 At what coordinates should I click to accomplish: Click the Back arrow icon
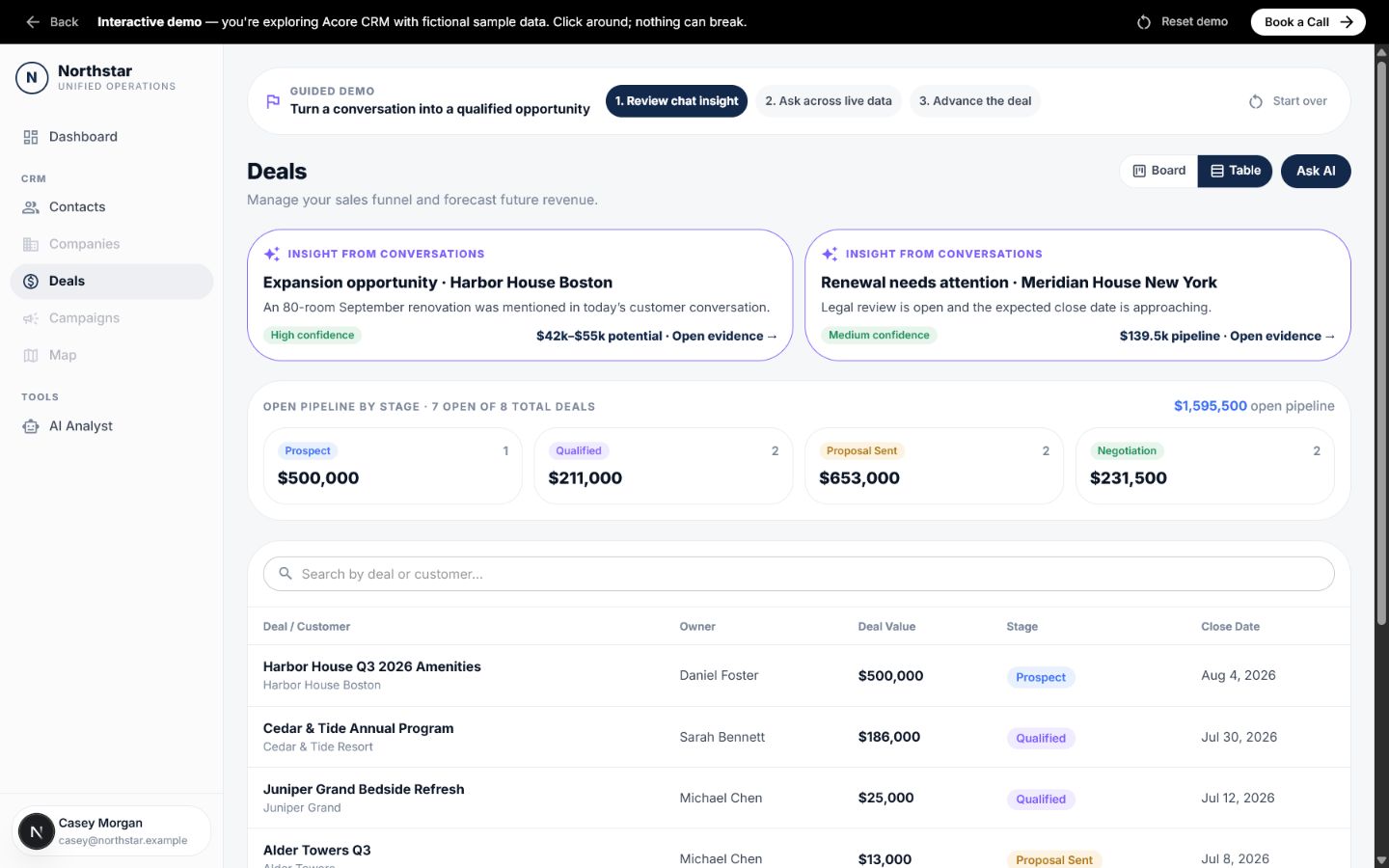tap(33, 21)
